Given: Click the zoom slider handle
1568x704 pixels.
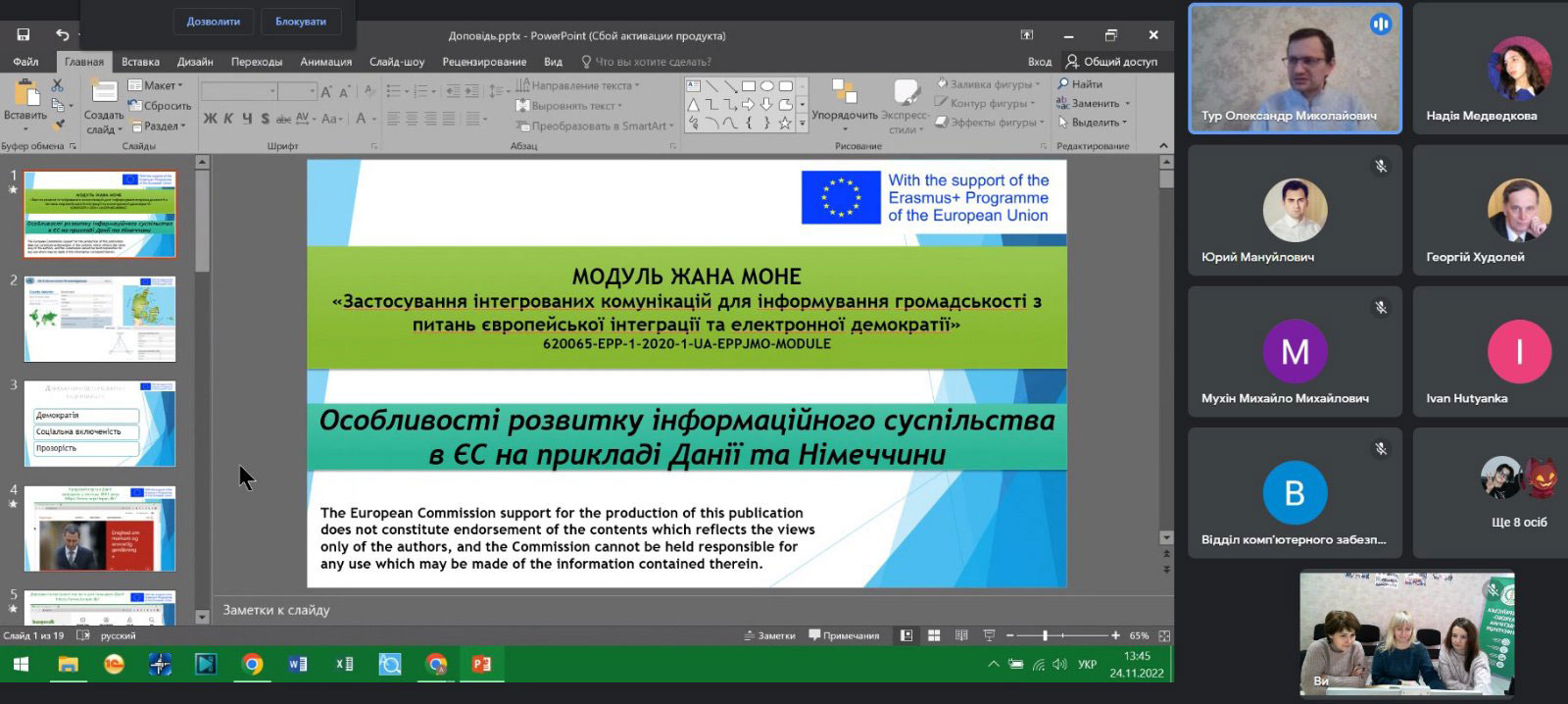Looking at the screenshot, I should point(1046,635).
